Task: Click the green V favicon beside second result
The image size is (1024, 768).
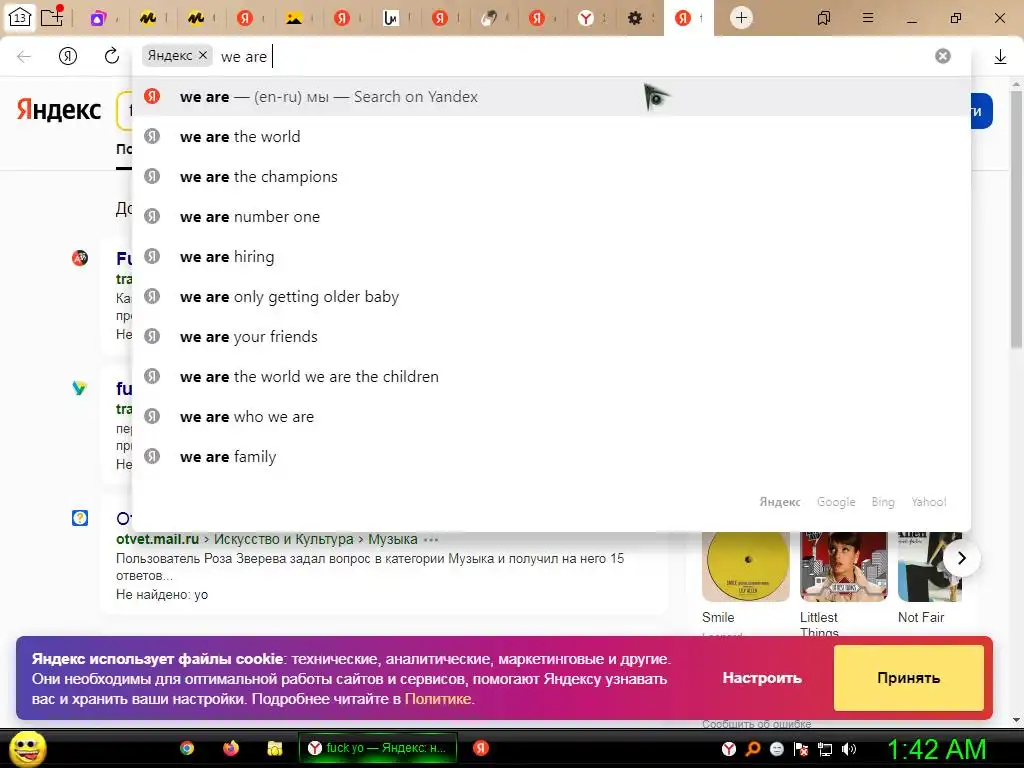Action: point(80,388)
